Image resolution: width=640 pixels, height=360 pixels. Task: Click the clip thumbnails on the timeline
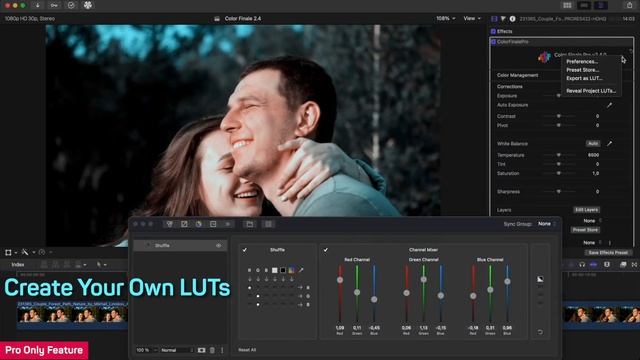[72, 315]
